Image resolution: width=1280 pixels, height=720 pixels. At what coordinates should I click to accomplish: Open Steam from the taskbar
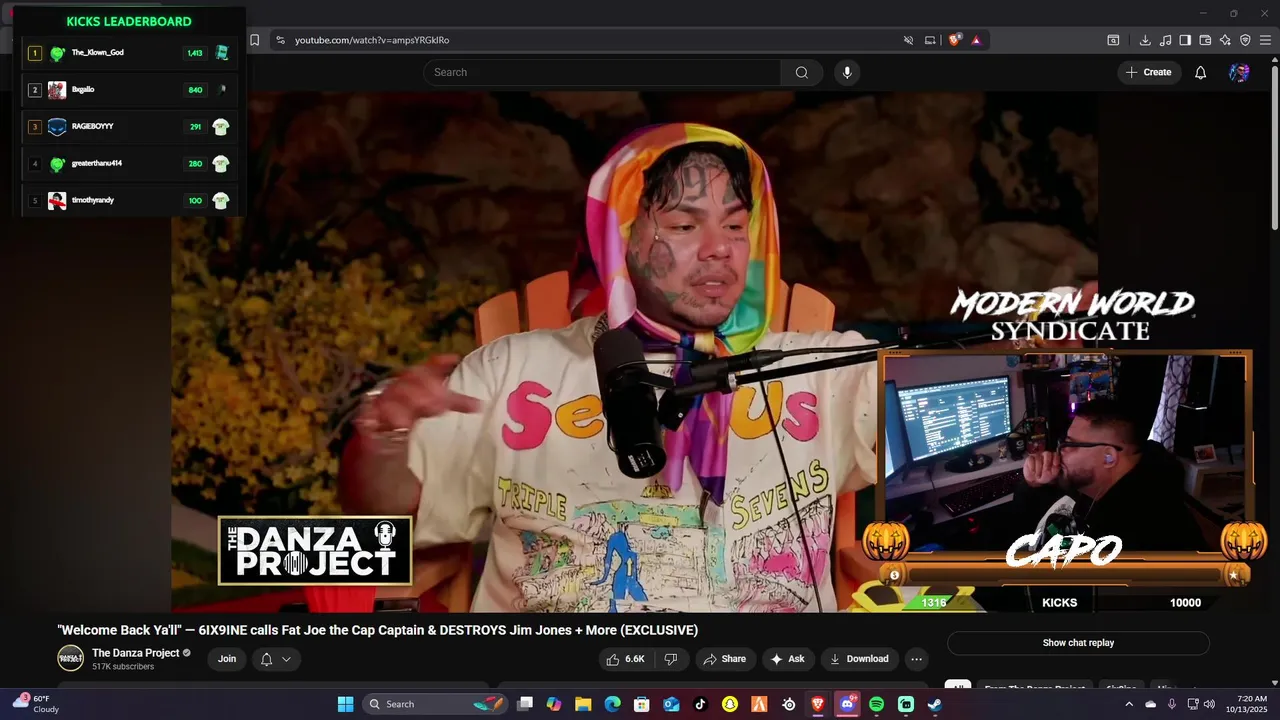[x=935, y=704]
